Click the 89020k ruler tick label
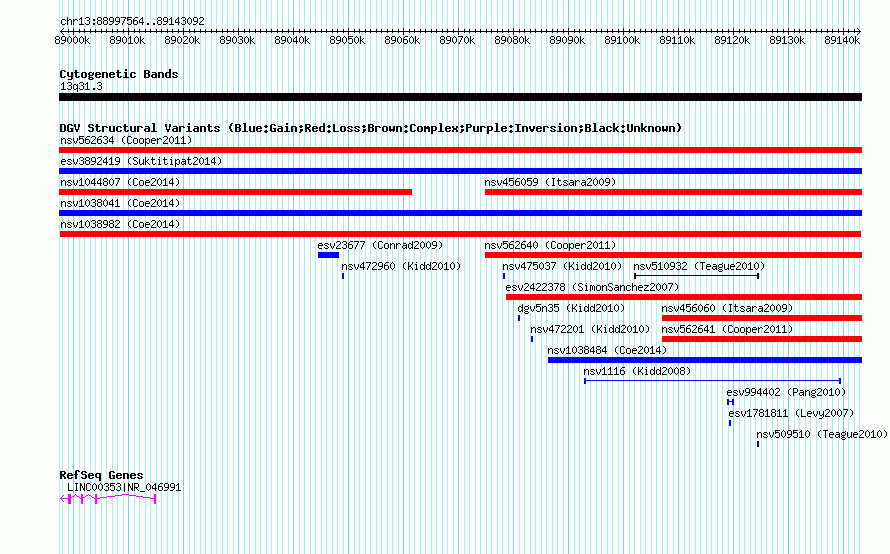 (x=182, y=40)
